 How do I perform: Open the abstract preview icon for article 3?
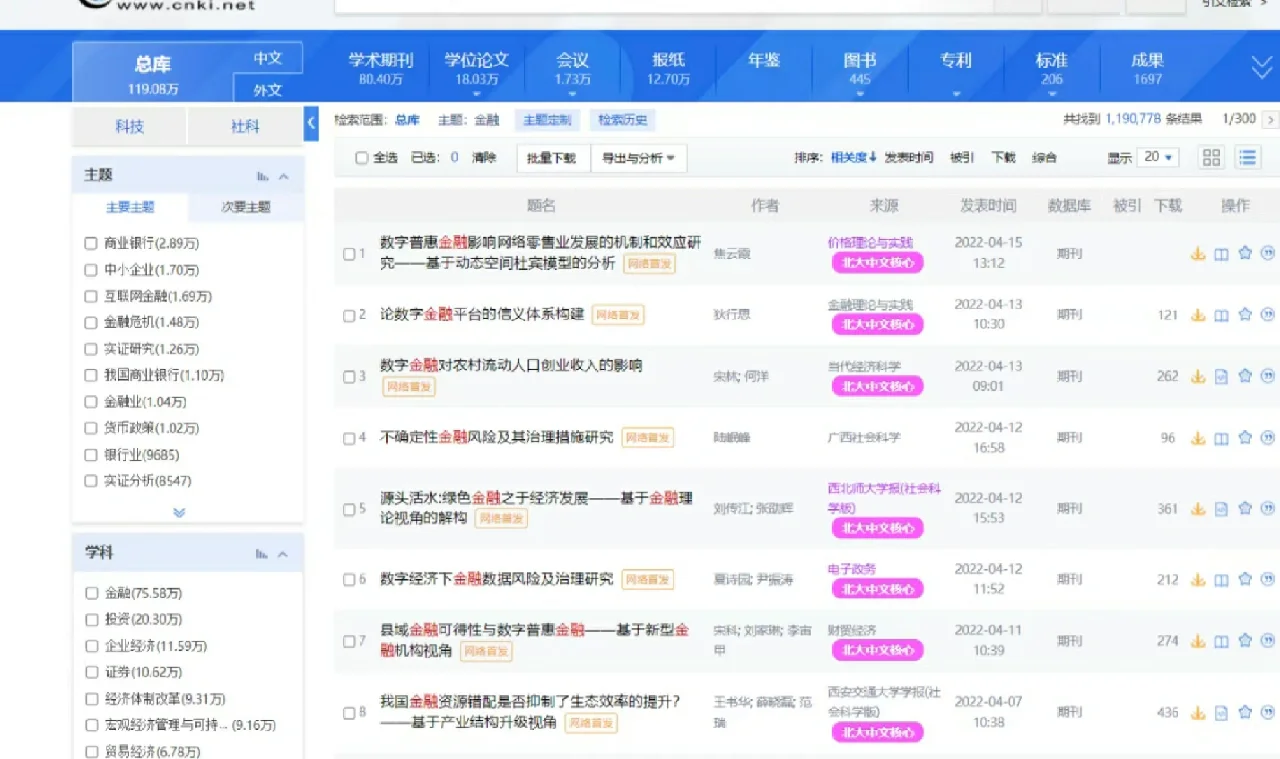click(1221, 375)
